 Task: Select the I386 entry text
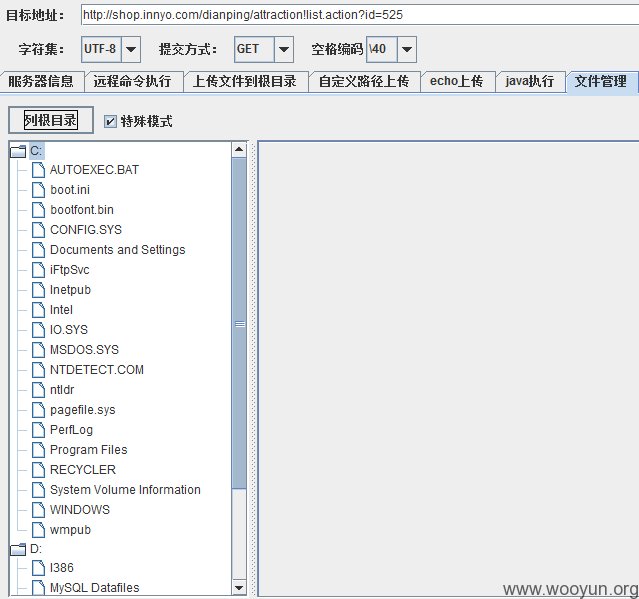(62, 568)
